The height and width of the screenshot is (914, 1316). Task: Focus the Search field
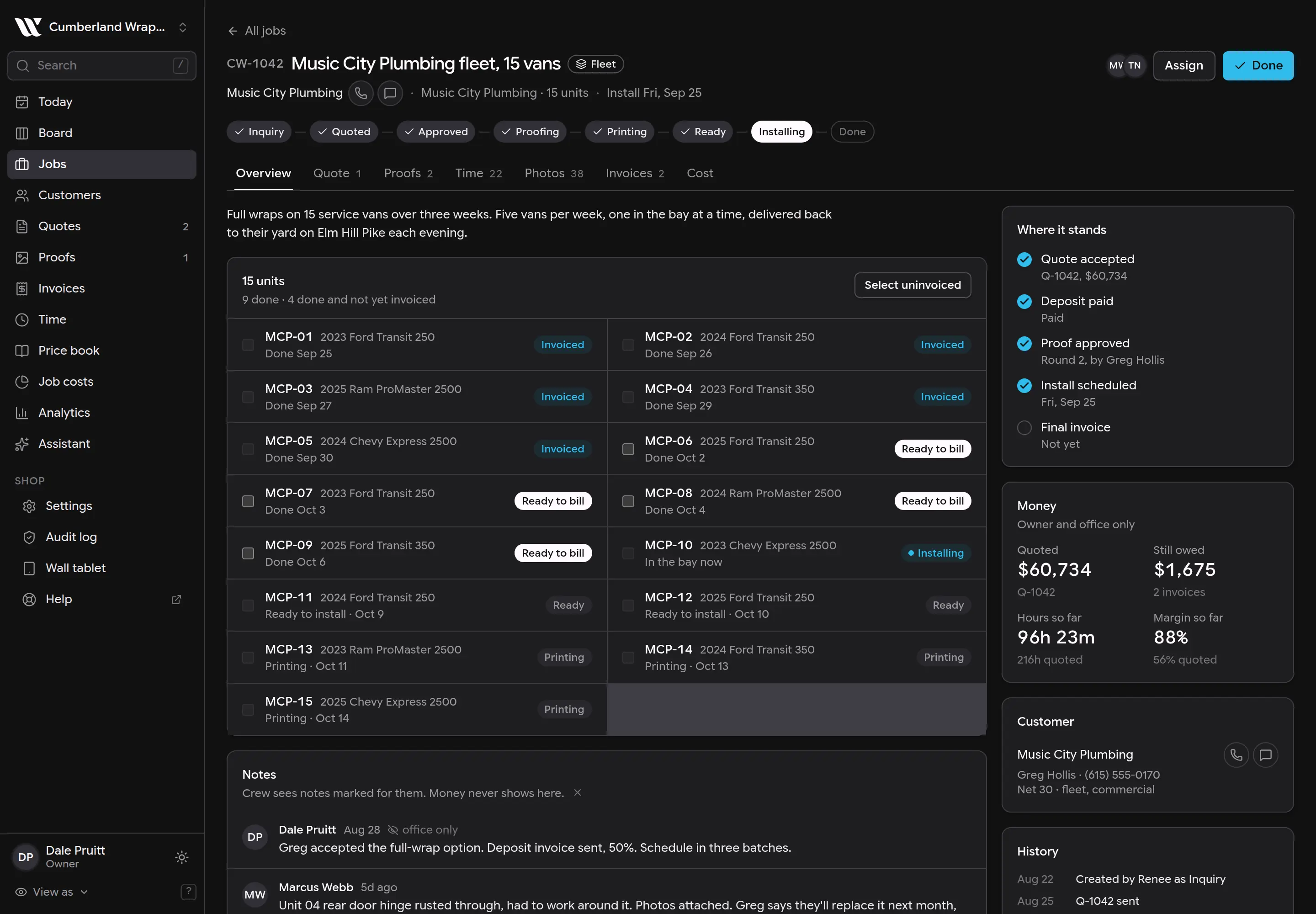(x=101, y=65)
